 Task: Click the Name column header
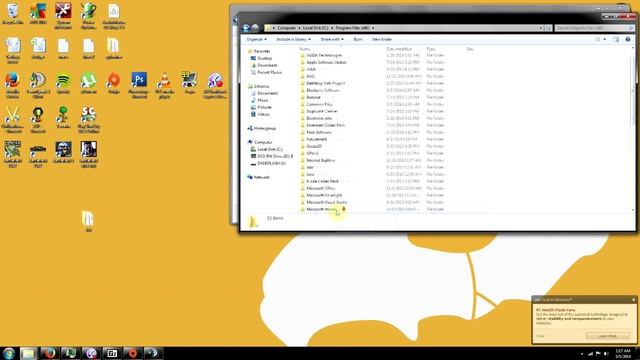(x=304, y=49)
